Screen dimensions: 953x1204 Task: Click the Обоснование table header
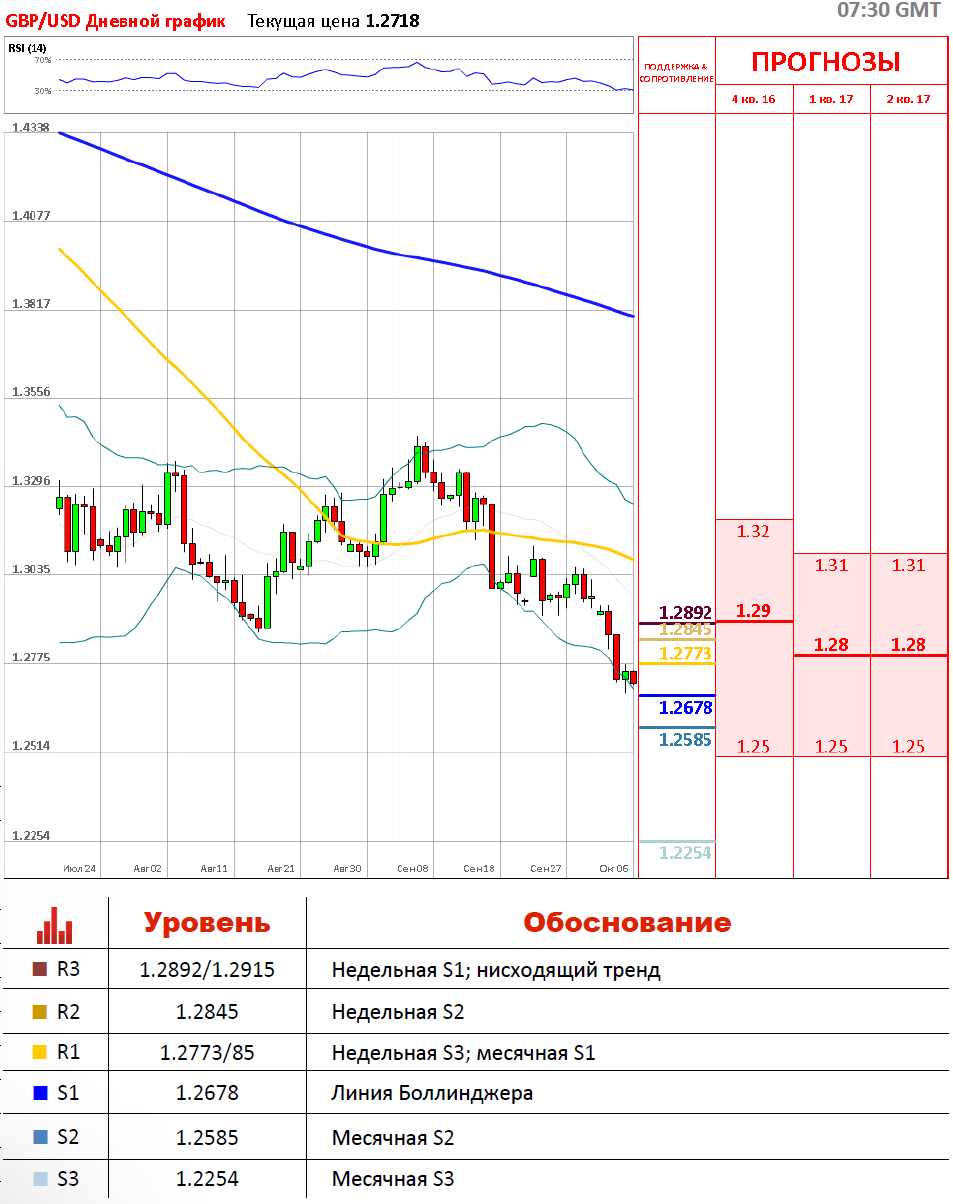click(x=627, y=922)
